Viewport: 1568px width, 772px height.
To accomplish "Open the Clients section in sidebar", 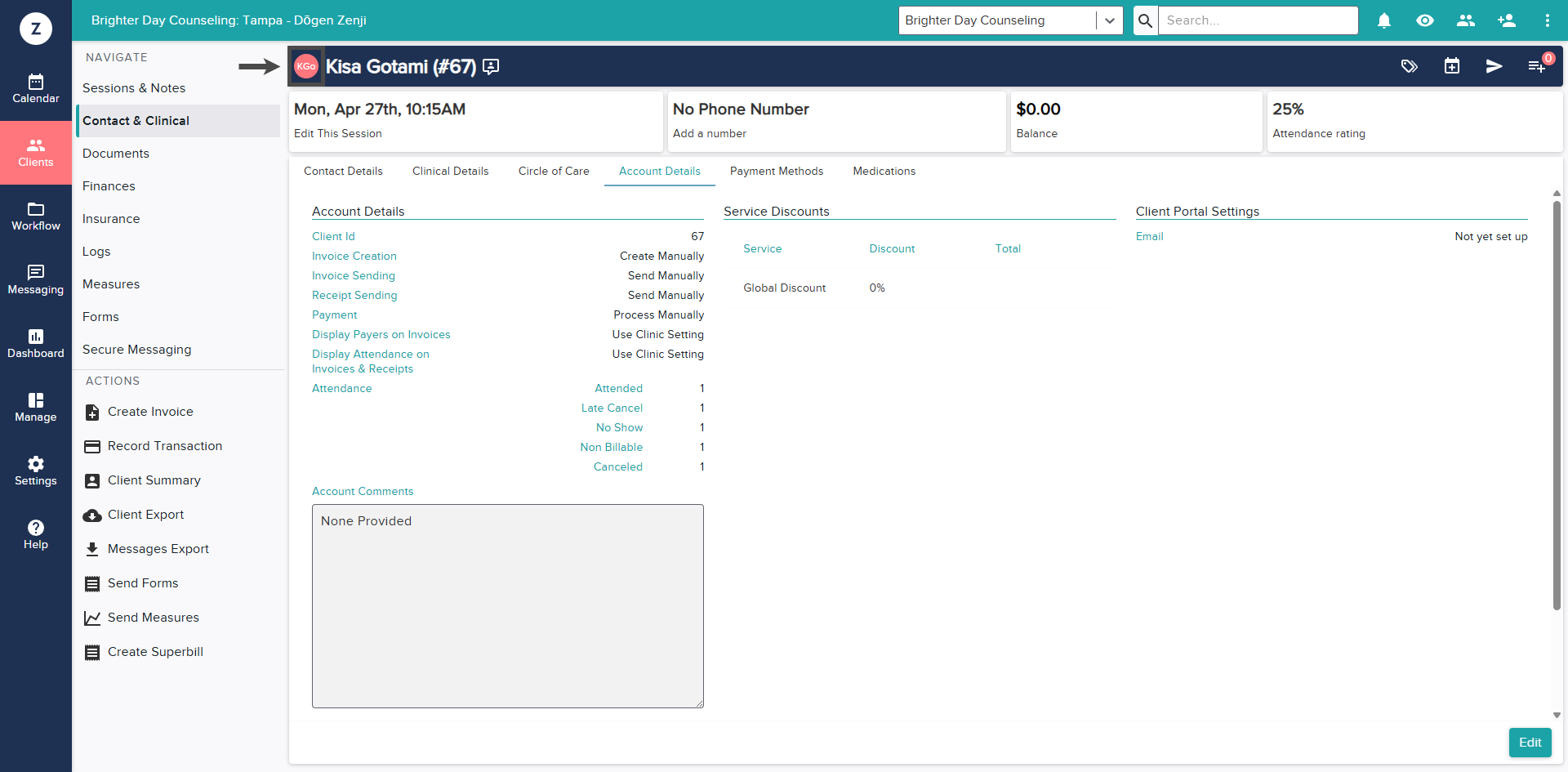I will [36, 153].
